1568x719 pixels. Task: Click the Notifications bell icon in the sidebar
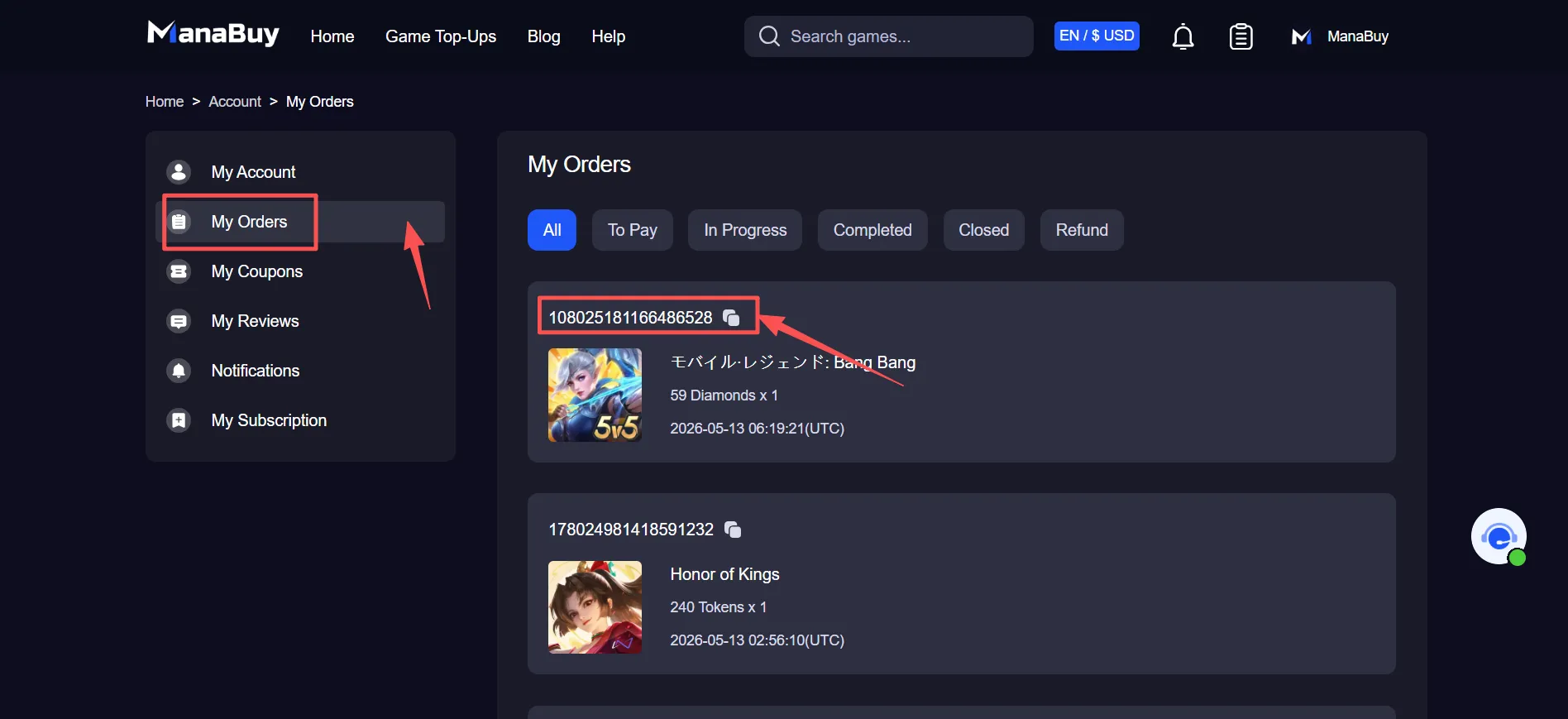(x=179, y=371)
